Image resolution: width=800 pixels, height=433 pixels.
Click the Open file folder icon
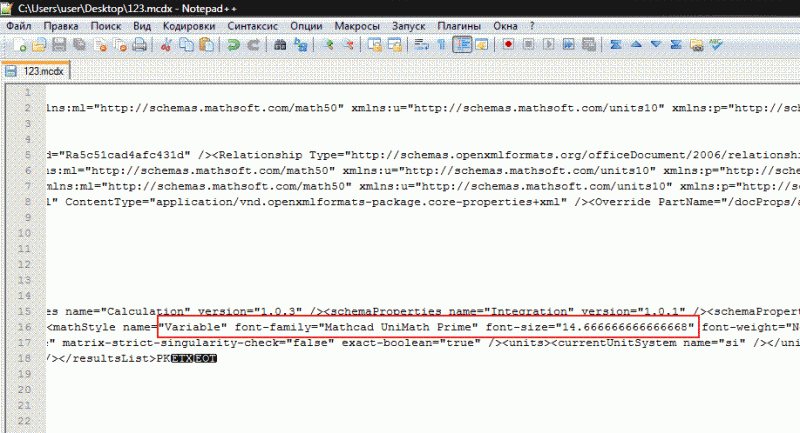click(x=39, y=45)
